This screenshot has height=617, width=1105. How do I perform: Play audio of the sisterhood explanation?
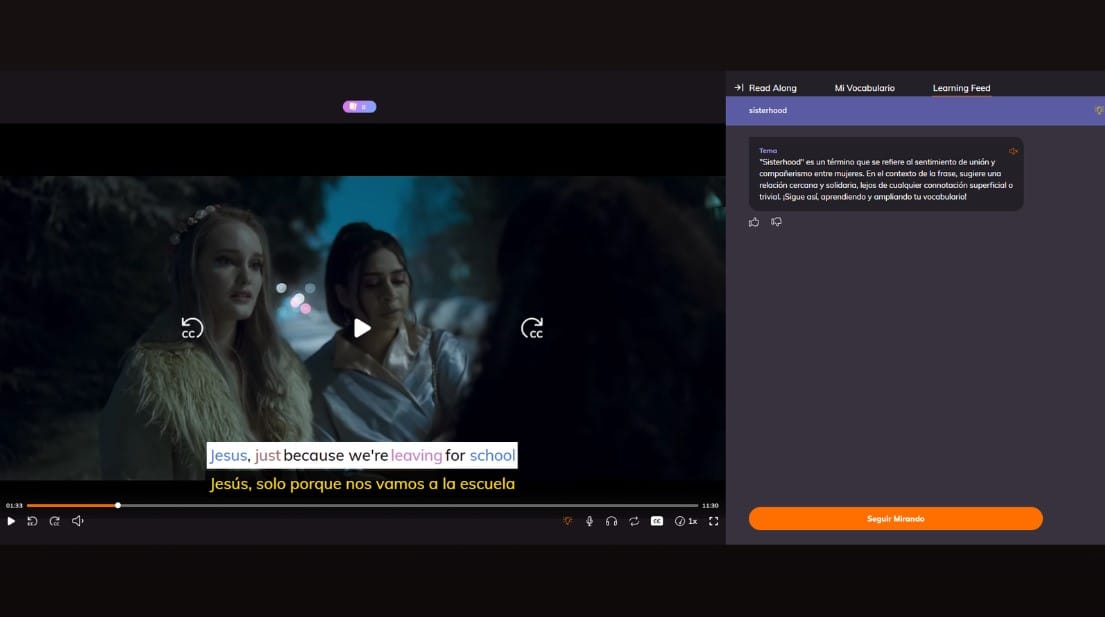(x=1013, y=151)
